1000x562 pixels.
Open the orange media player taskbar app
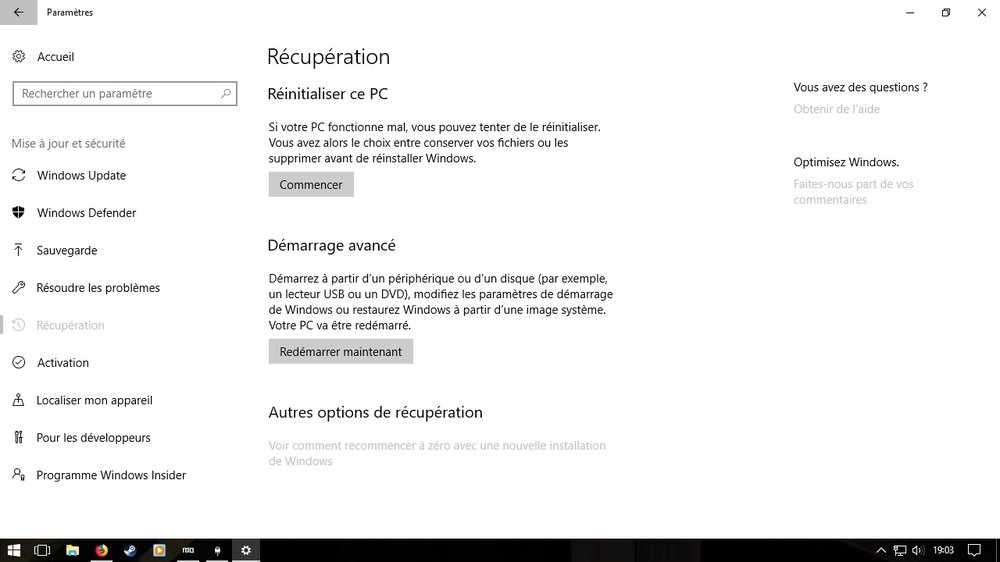click(159, 550)
